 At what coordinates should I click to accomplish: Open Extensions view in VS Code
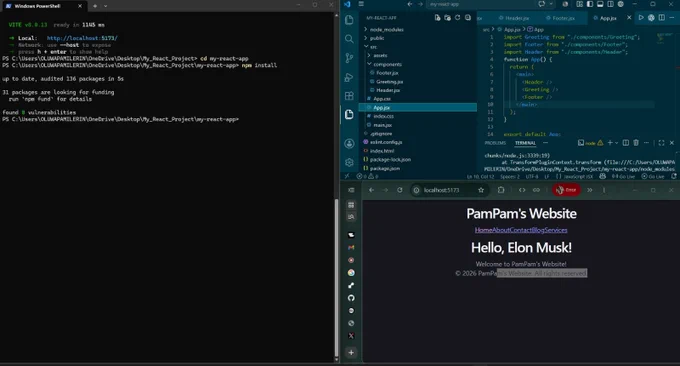(x=349, y=96)
